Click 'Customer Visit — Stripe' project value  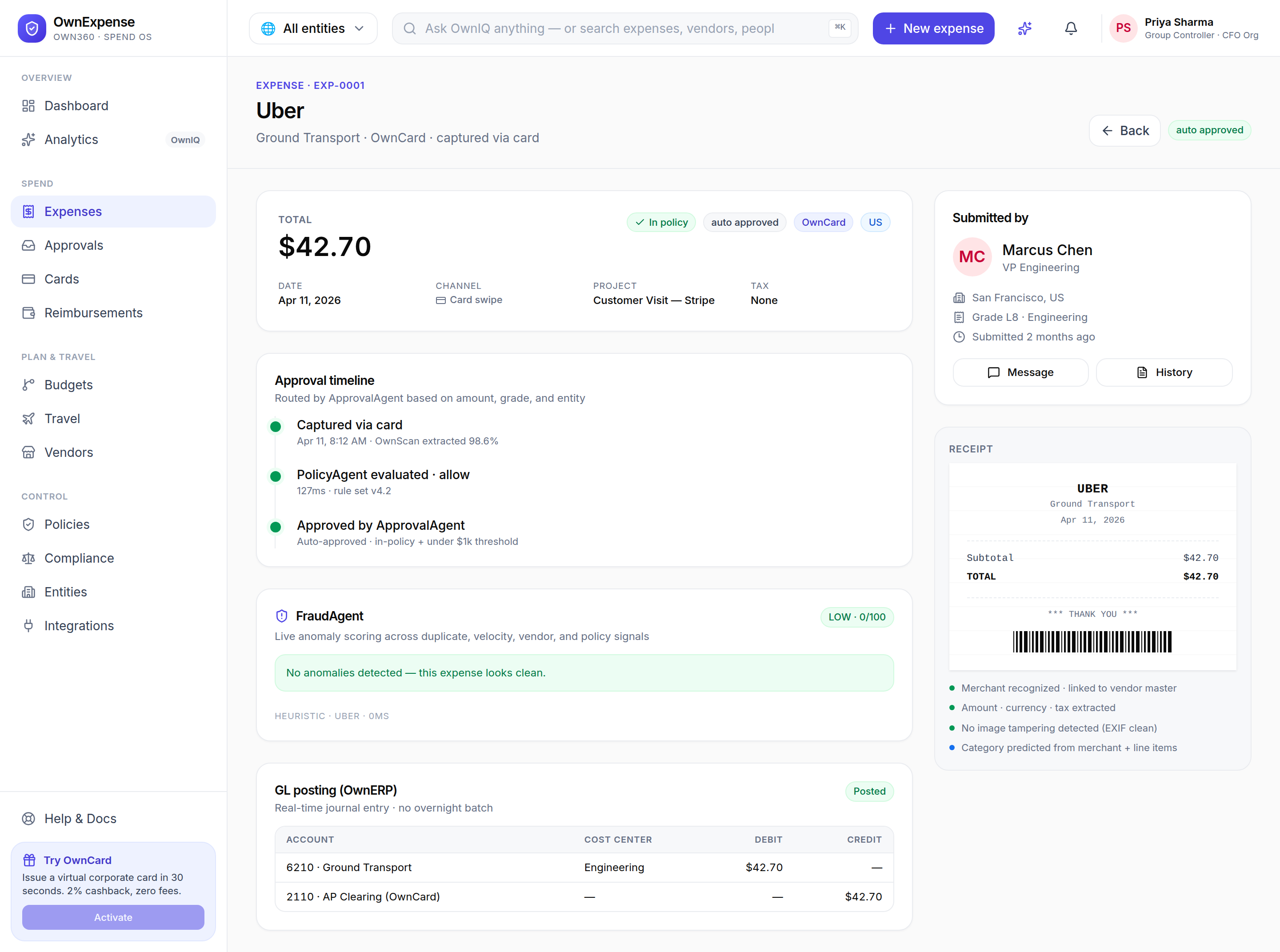coord(653,300)
